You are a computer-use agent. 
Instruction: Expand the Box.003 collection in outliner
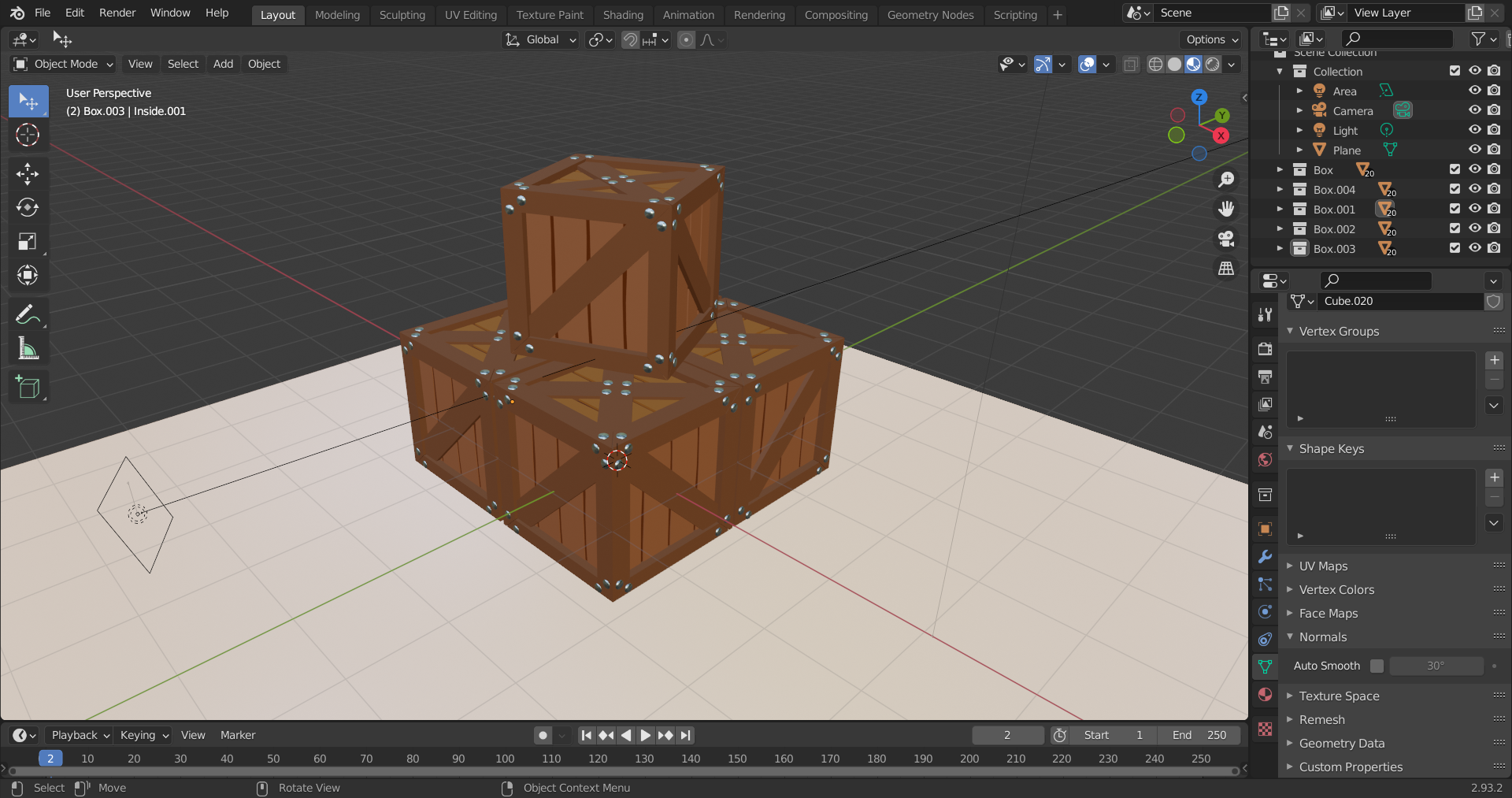[1280, 248]
